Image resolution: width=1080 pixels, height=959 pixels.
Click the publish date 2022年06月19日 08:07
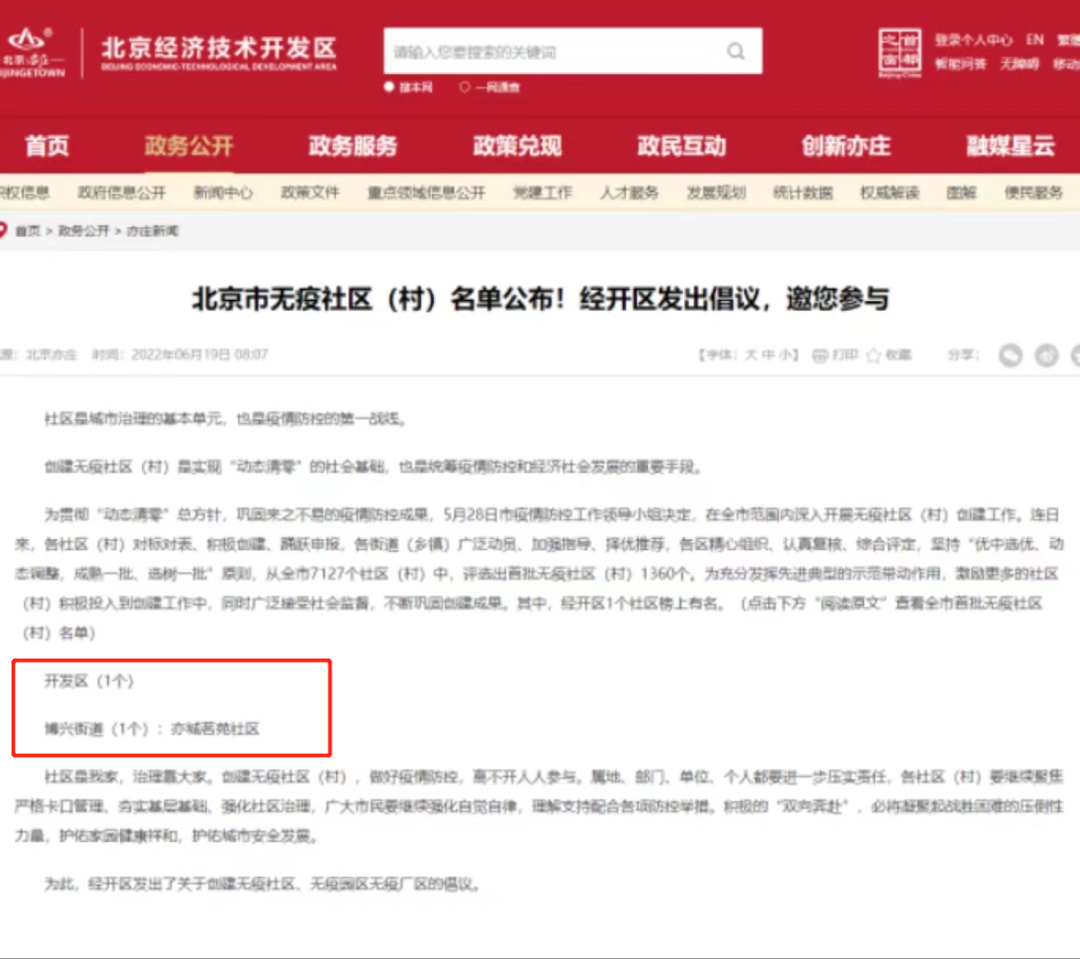pyautogui.click(x=199, y=355)
